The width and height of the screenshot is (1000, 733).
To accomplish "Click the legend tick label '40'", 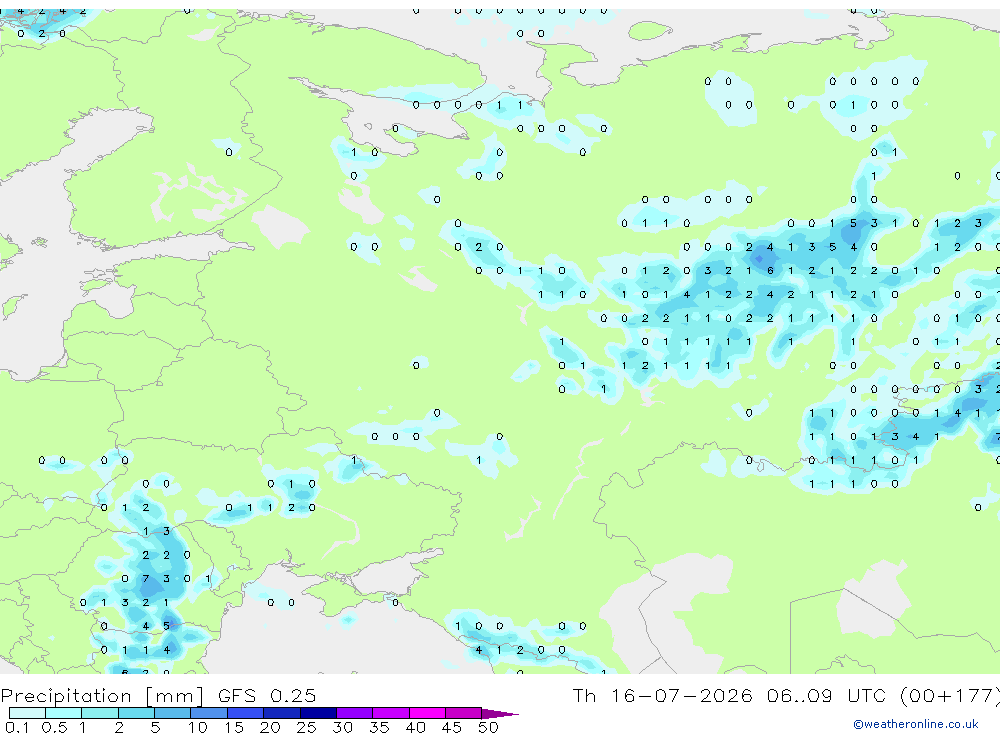I will (x=416, y=727).
